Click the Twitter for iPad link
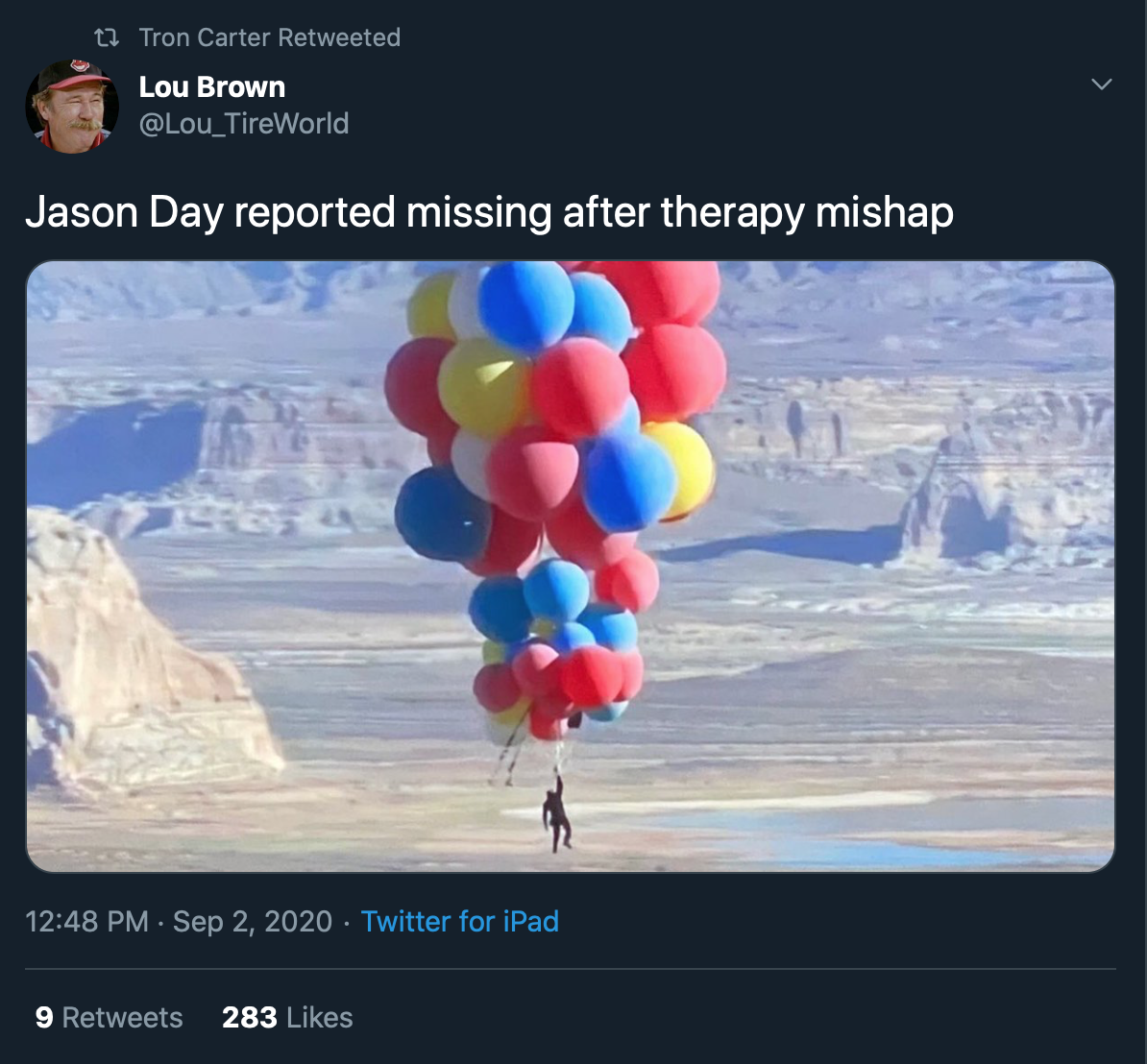The image size is (1147, 1064). click(x=460, y=922)
